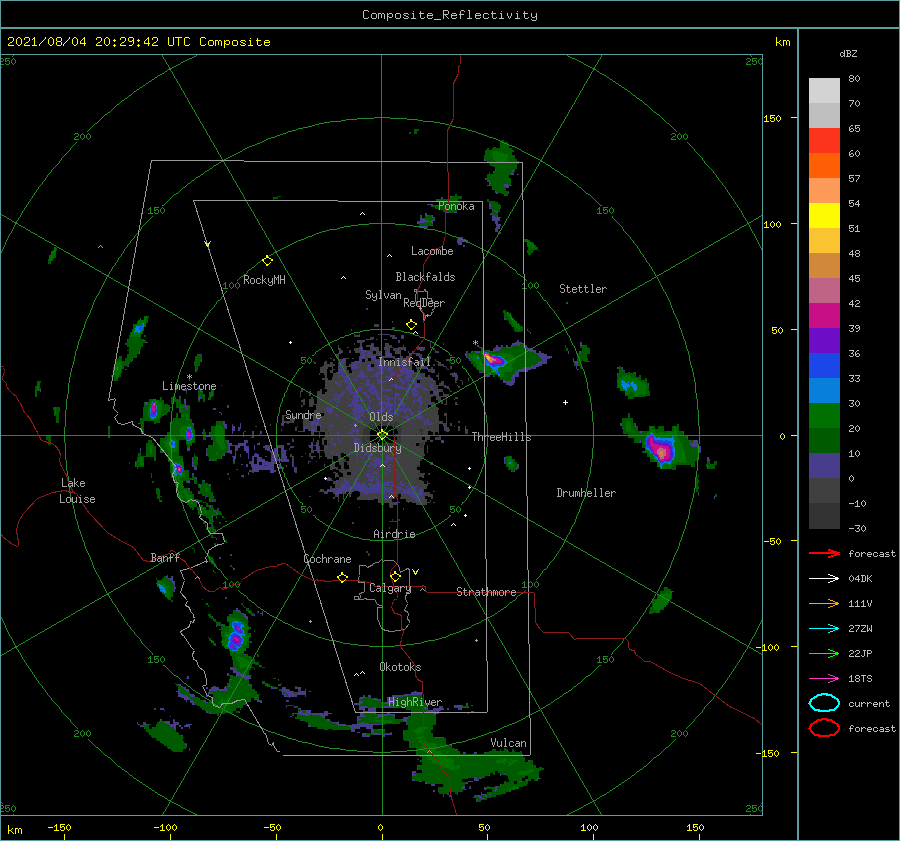Screen dimensions: 900x841
Task: Click the Didsbury label
Action: (x=377, y=448)
